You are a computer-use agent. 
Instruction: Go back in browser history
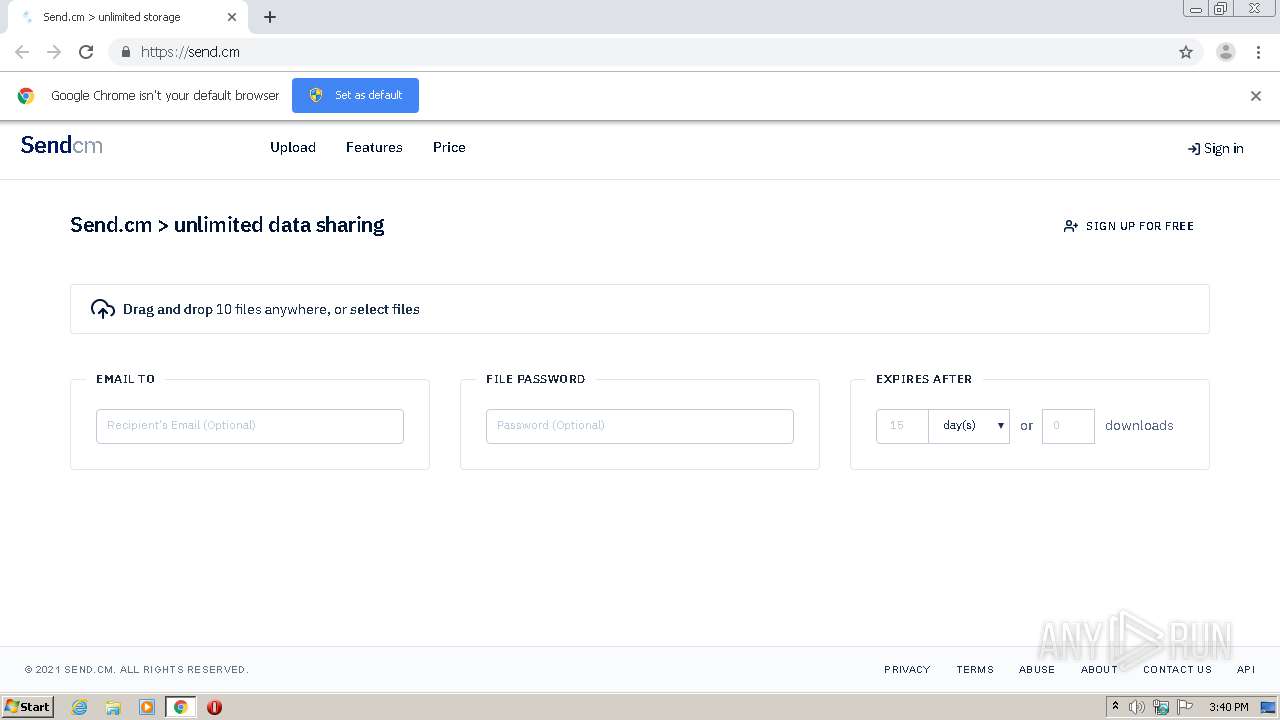[22, 52]
